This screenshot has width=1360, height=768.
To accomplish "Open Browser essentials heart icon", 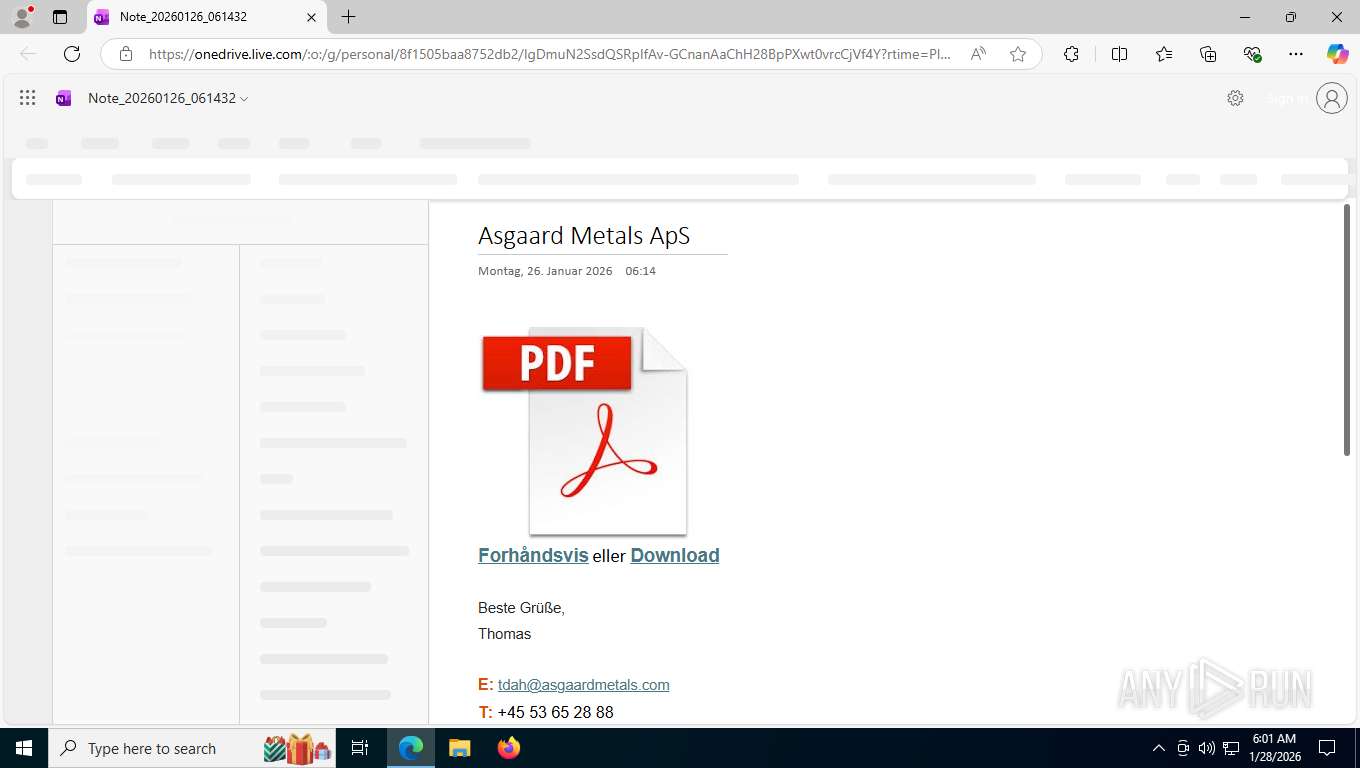I will (x=1252, y=54).
